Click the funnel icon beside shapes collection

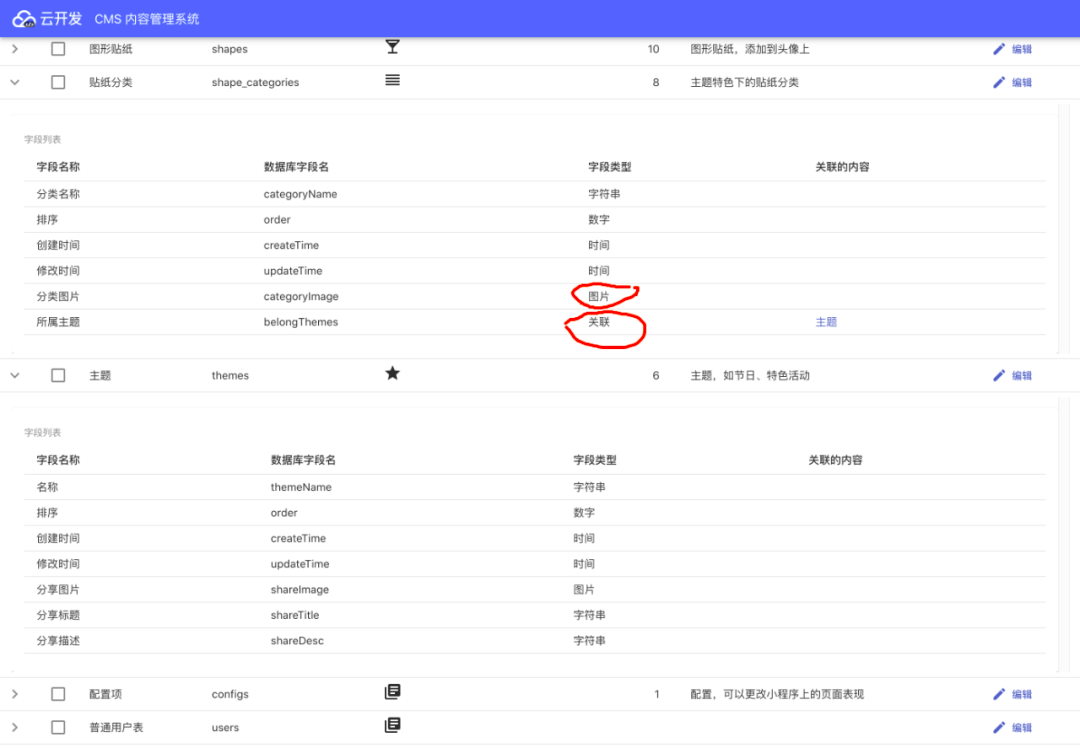point(392,46)
